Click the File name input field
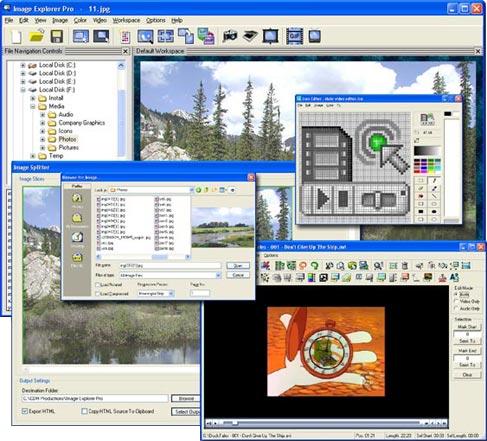 [170, 266]
